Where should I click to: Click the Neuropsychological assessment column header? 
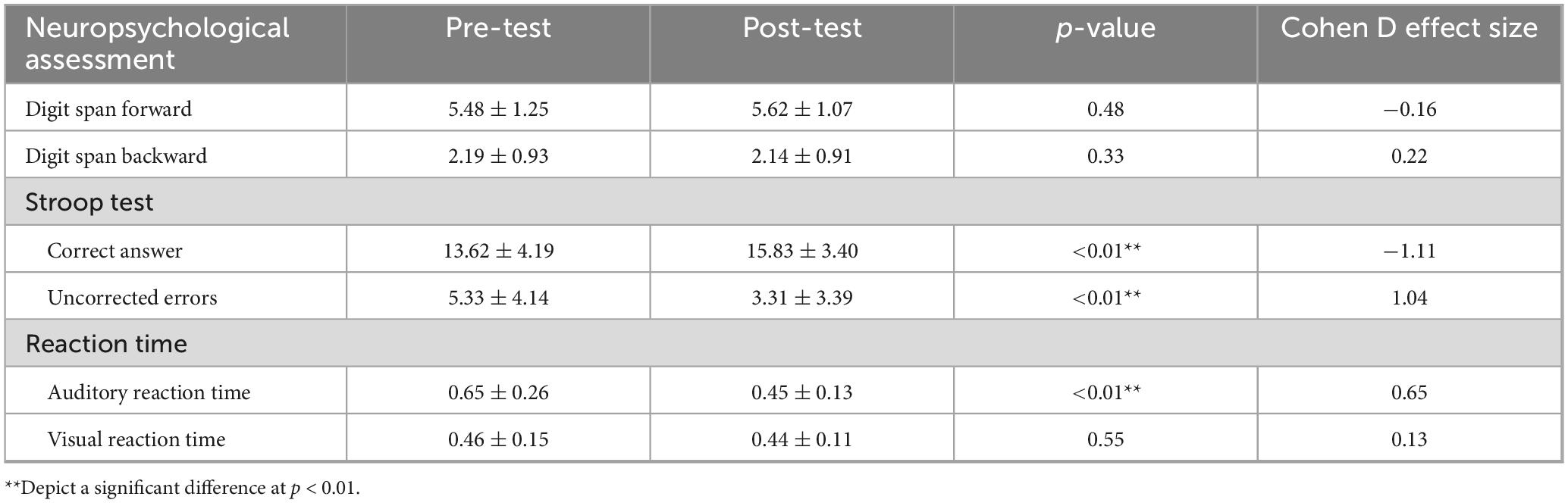point(157,43)
